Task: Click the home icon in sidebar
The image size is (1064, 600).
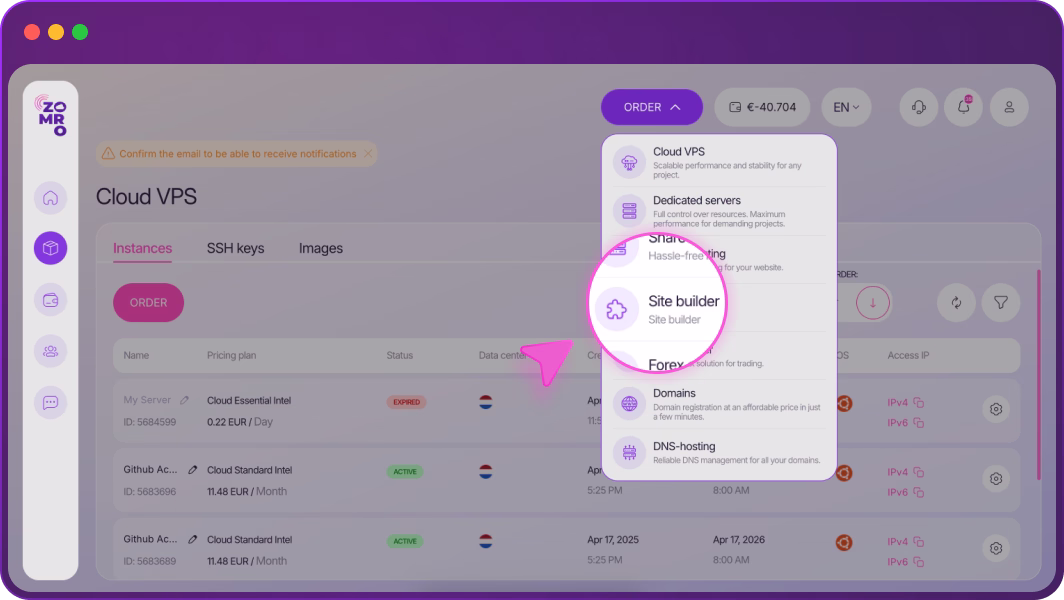Action: tap(50, 198)
